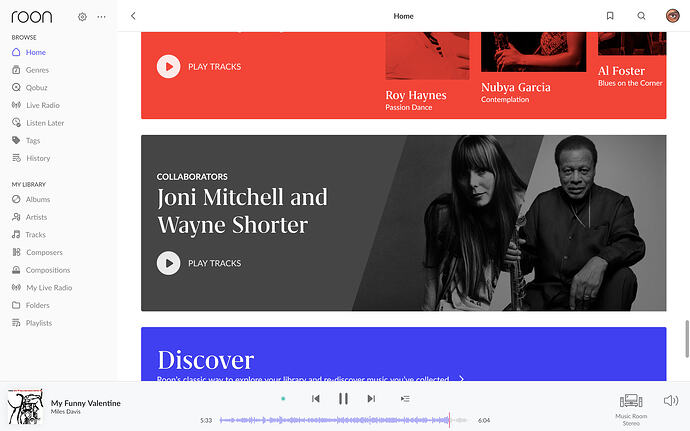
Task: Go to the previous track
Action: point(316,398)
